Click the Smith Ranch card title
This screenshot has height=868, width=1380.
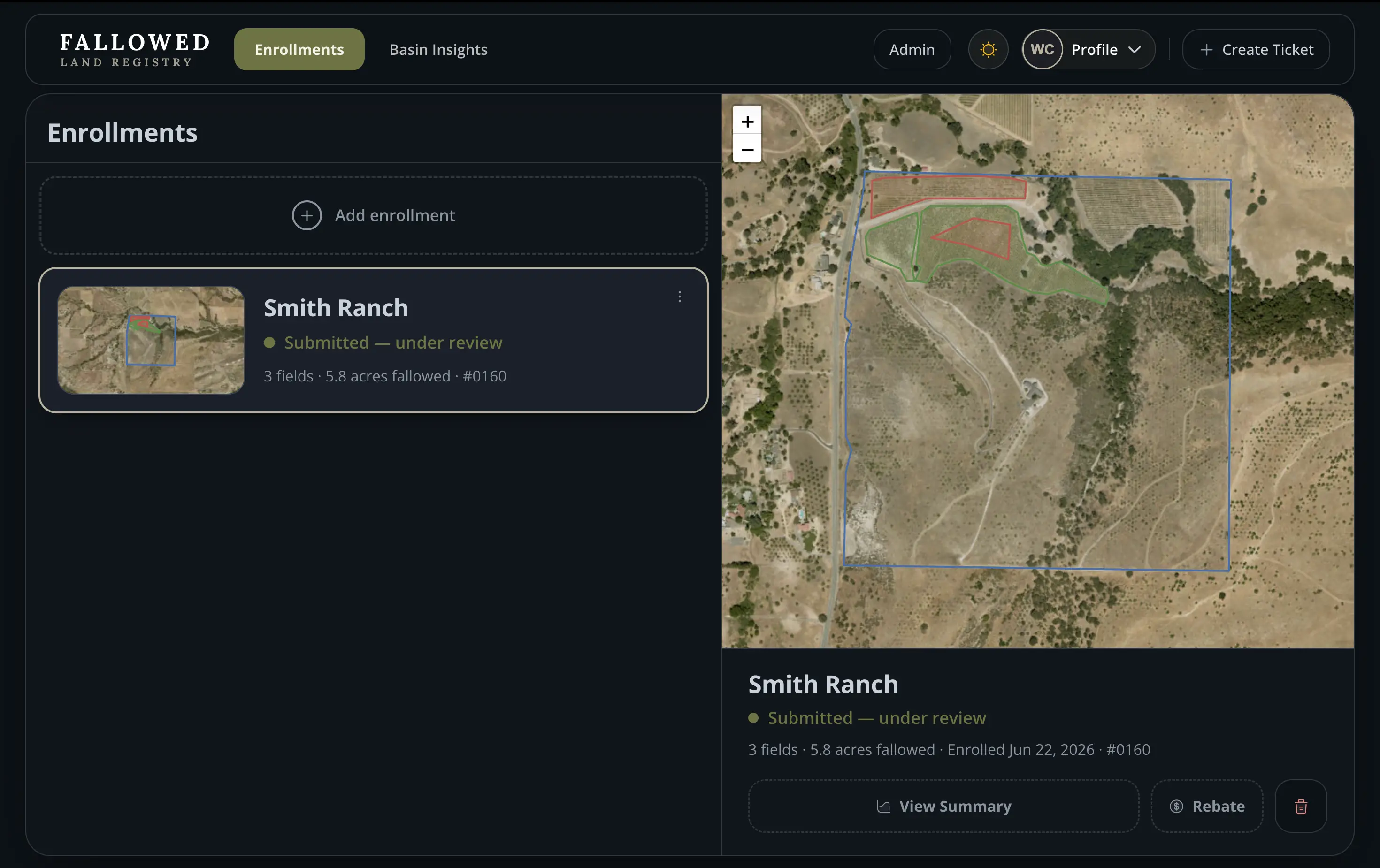click(336, 308)
